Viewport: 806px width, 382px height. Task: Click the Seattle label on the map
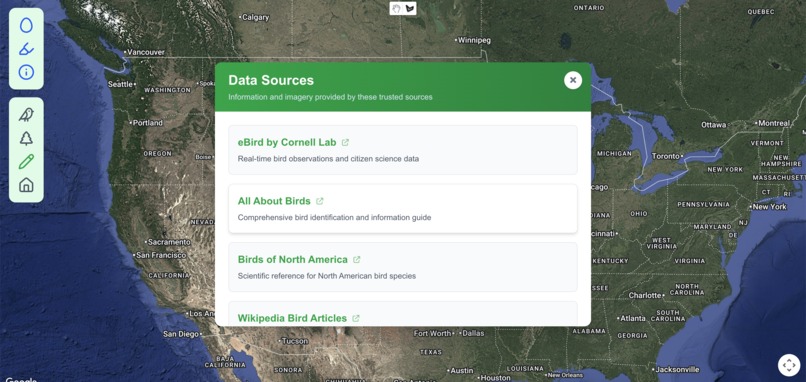click(x=121, y=84)
